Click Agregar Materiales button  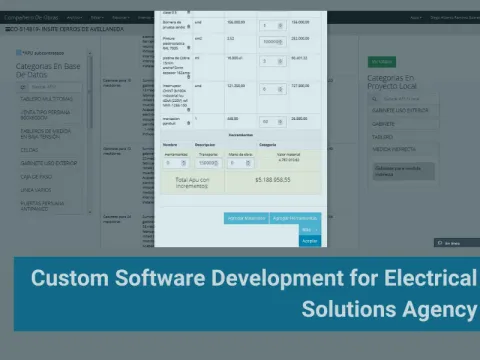click(x=246, y=218)
